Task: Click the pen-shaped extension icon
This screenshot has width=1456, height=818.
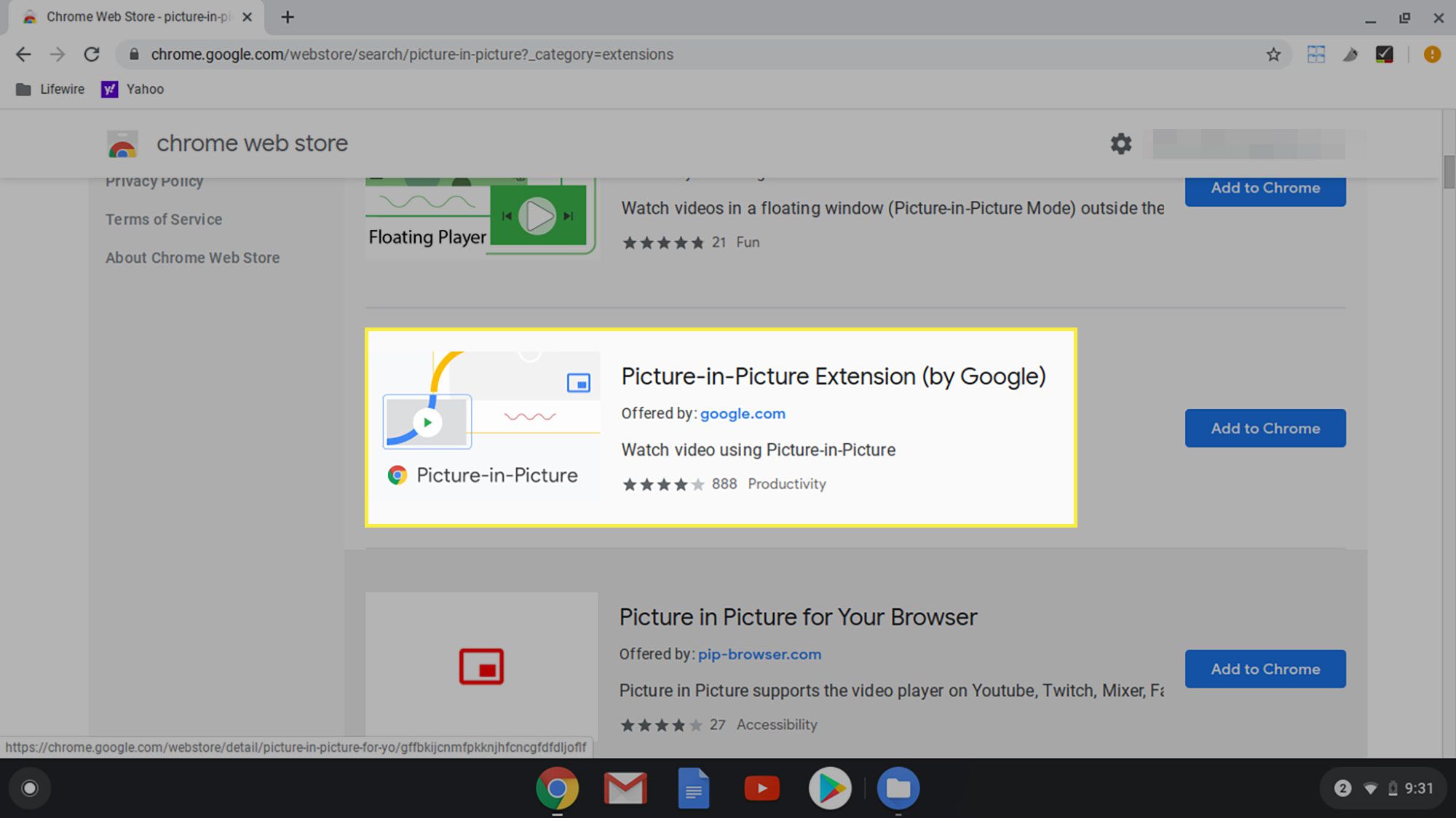Action: pos(1350,55)
